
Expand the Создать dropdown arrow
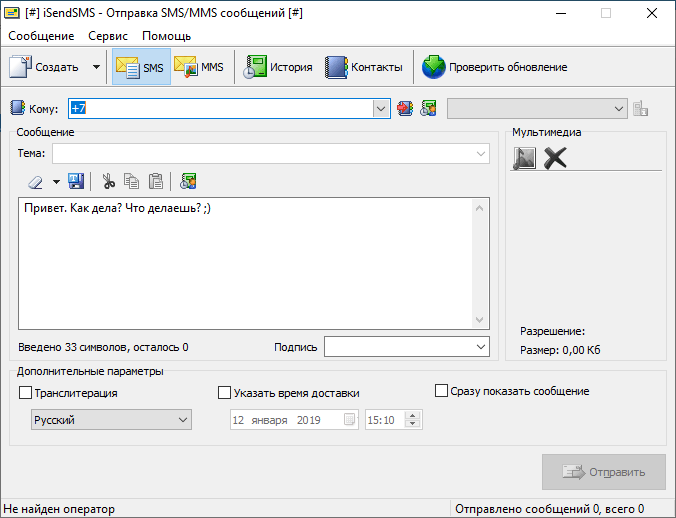[x=96, y=67]
